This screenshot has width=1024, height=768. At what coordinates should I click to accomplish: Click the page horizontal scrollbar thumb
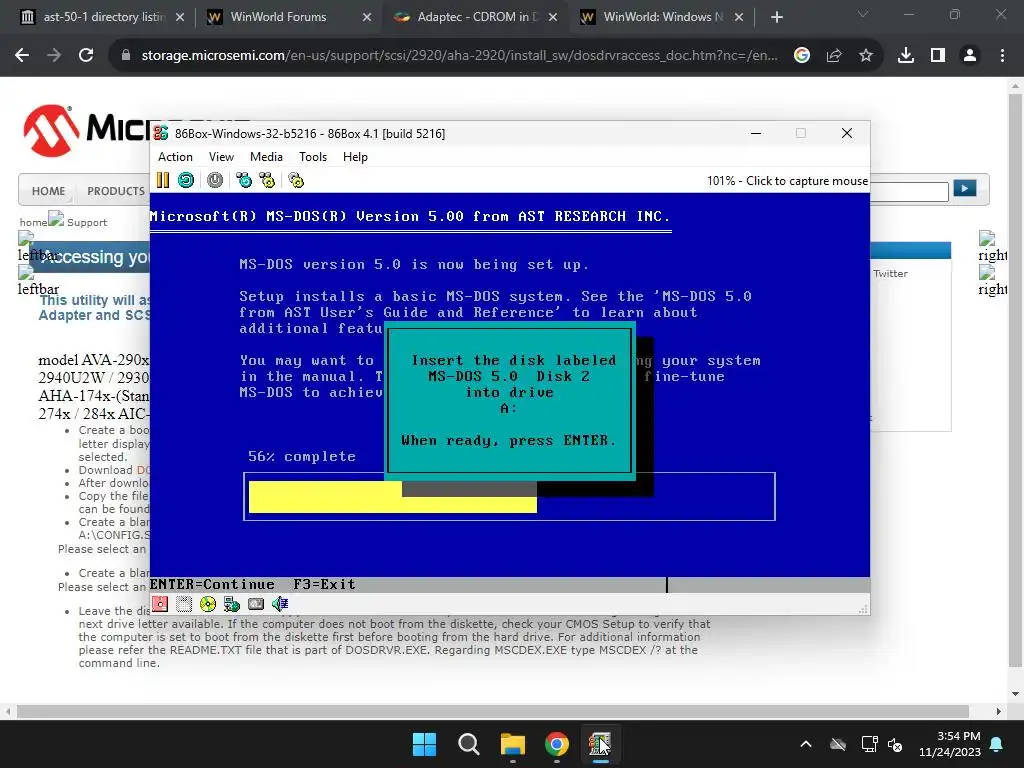point(492,711)
